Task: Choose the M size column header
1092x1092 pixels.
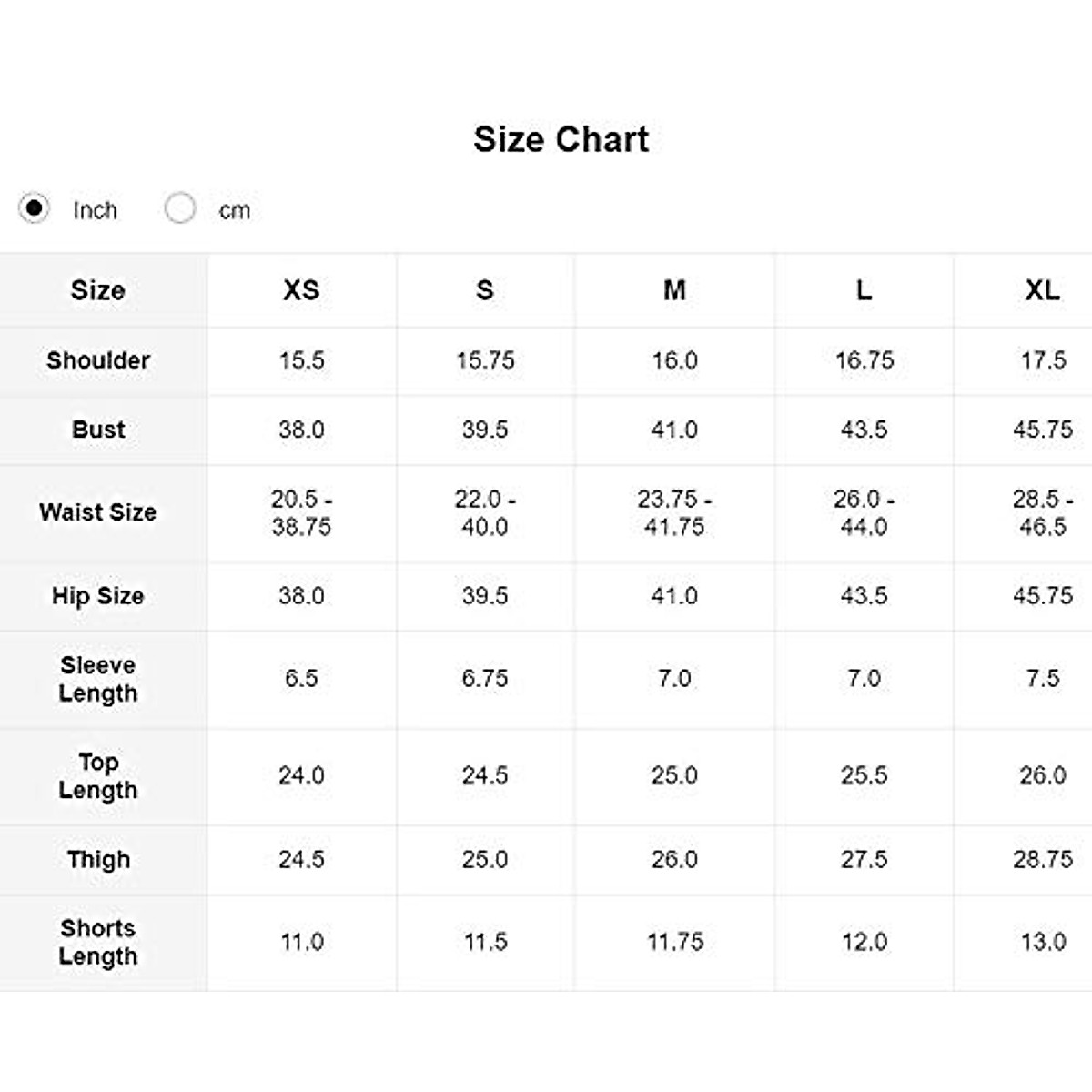Action: point(674,290)
